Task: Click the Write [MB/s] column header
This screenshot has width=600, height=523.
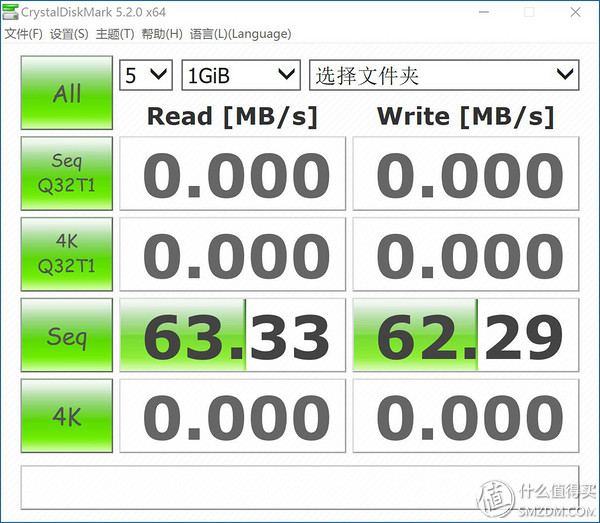Action: 465,116
